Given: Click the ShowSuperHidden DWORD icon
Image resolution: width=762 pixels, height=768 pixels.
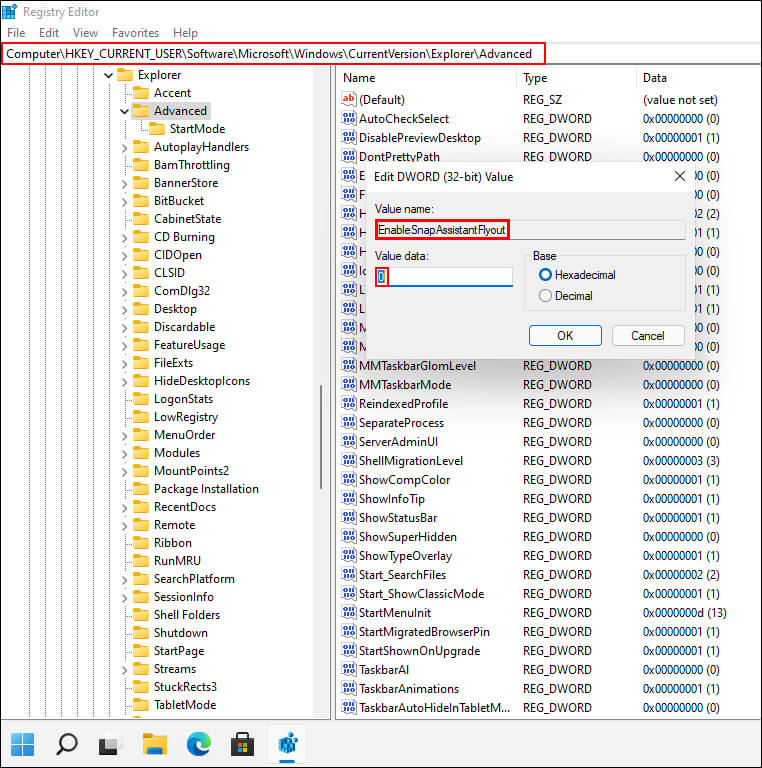Looking at the screenshot, I should coord(349,536).
